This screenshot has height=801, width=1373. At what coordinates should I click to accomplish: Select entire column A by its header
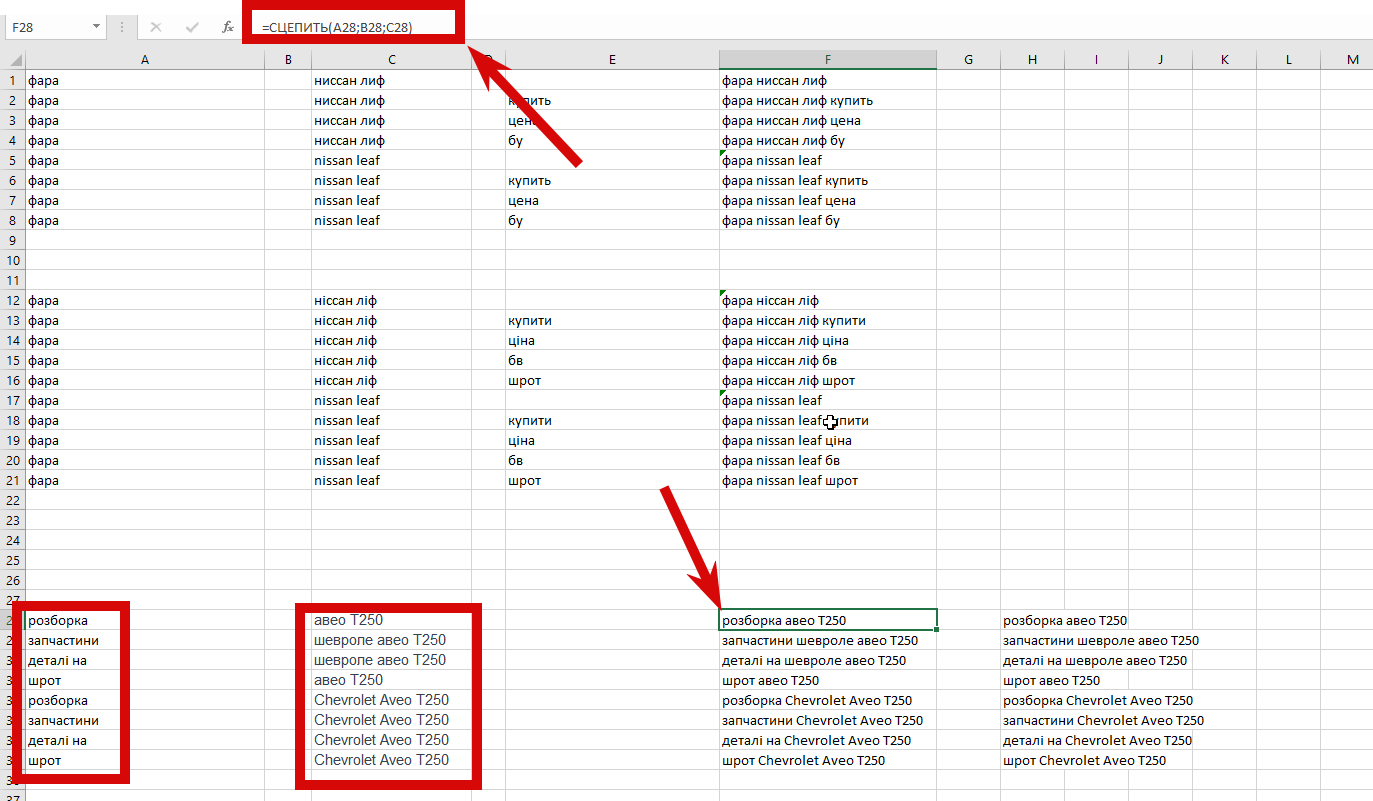click(x=145, y=60)
